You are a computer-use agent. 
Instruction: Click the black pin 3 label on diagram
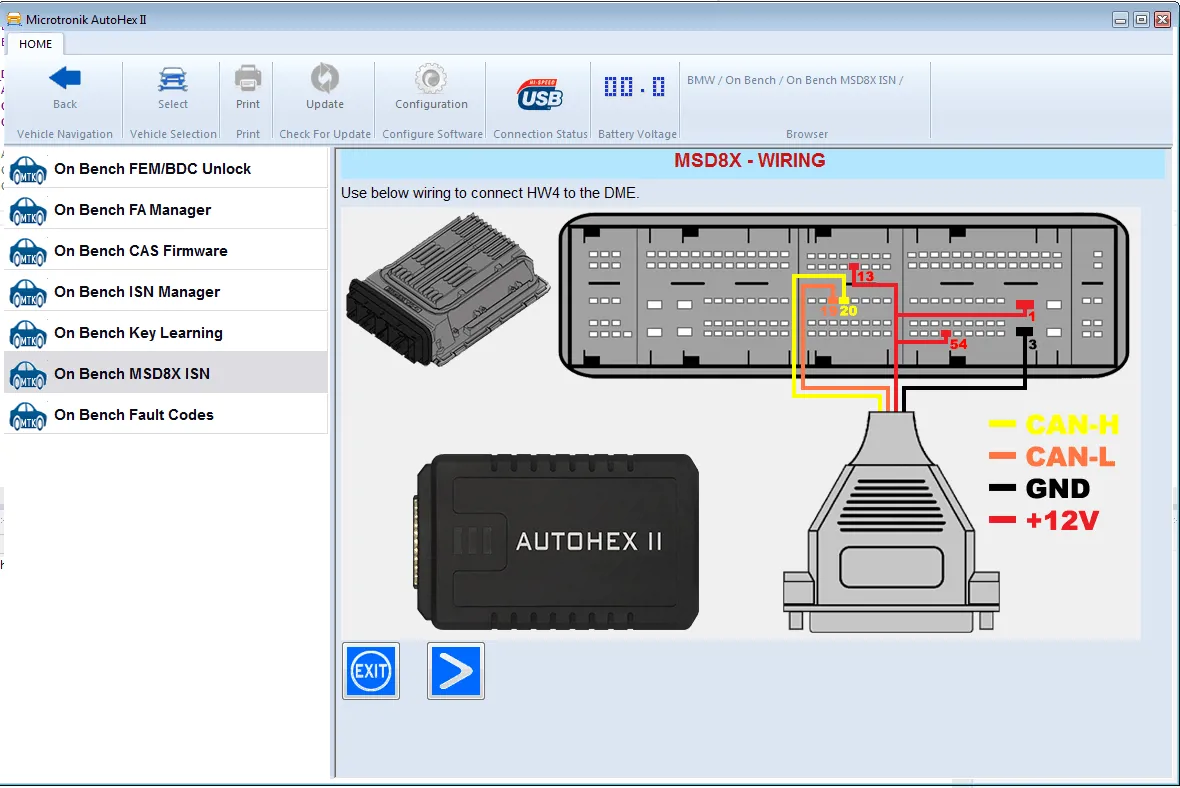point(1032,344)
